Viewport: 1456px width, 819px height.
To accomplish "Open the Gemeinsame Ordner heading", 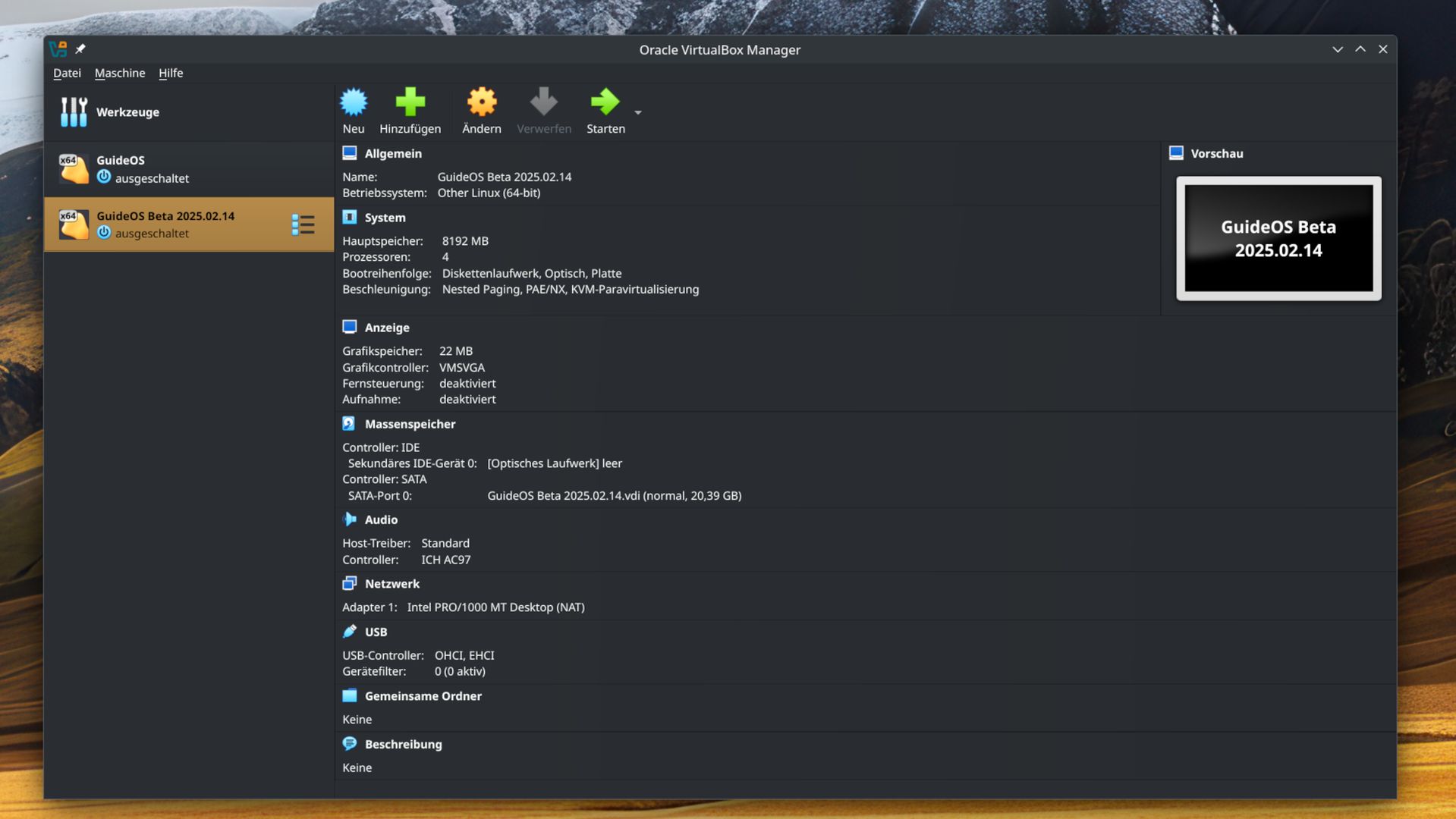I will (x=423, y=695).
